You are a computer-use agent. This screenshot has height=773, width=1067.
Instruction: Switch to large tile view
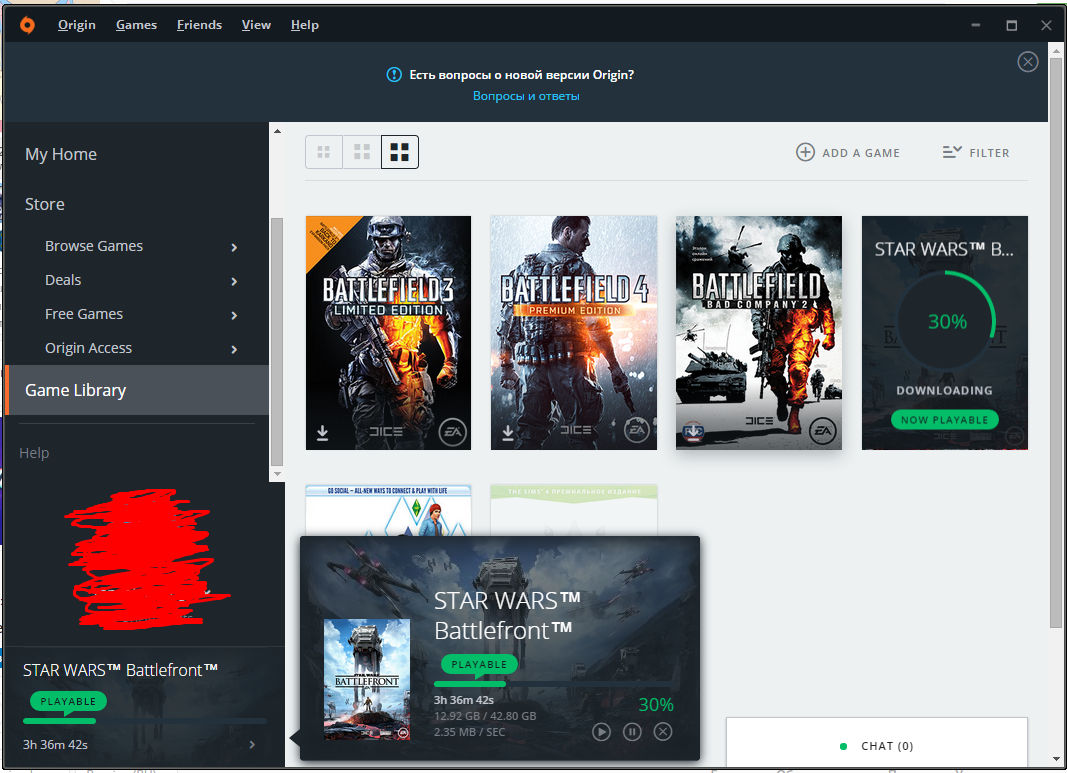click(x=400, y=152)
